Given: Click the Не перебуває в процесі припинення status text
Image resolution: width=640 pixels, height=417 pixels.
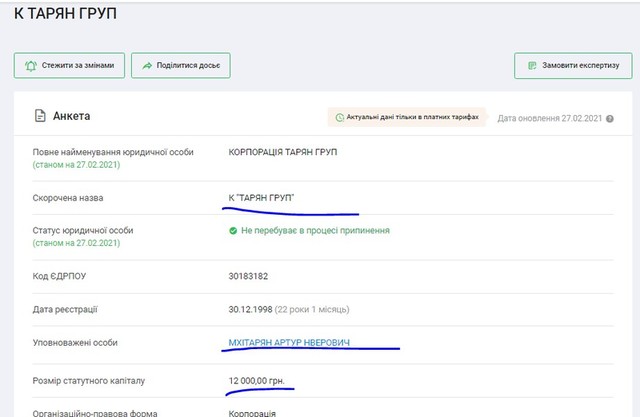Looking at the screenshot, I should (315, 230).
